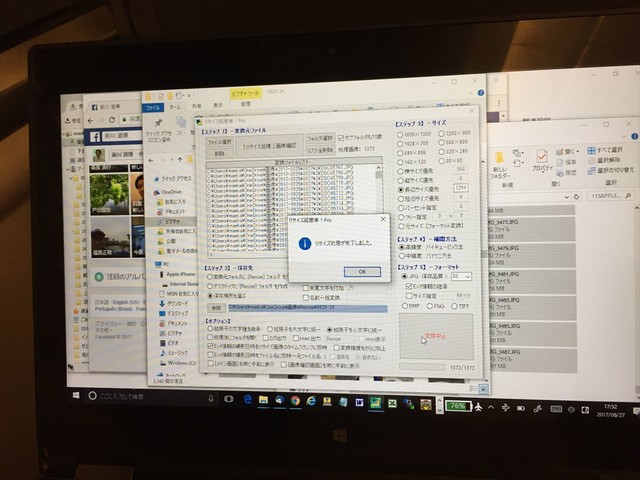Click the 削除 button under ファイル選択
This screenshot has width=640, height=480.
220,153
